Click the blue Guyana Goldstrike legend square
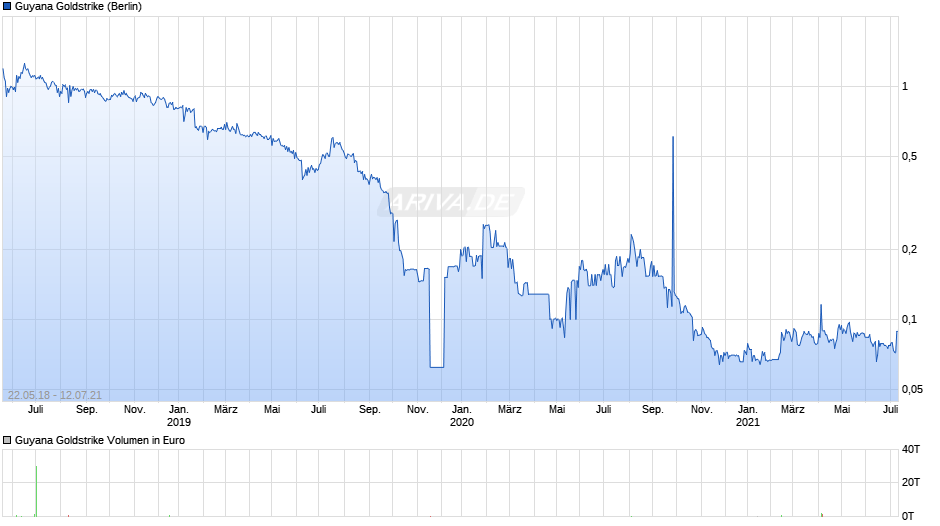The height and width of the screenshot is (526, 940). coord(7,7)
